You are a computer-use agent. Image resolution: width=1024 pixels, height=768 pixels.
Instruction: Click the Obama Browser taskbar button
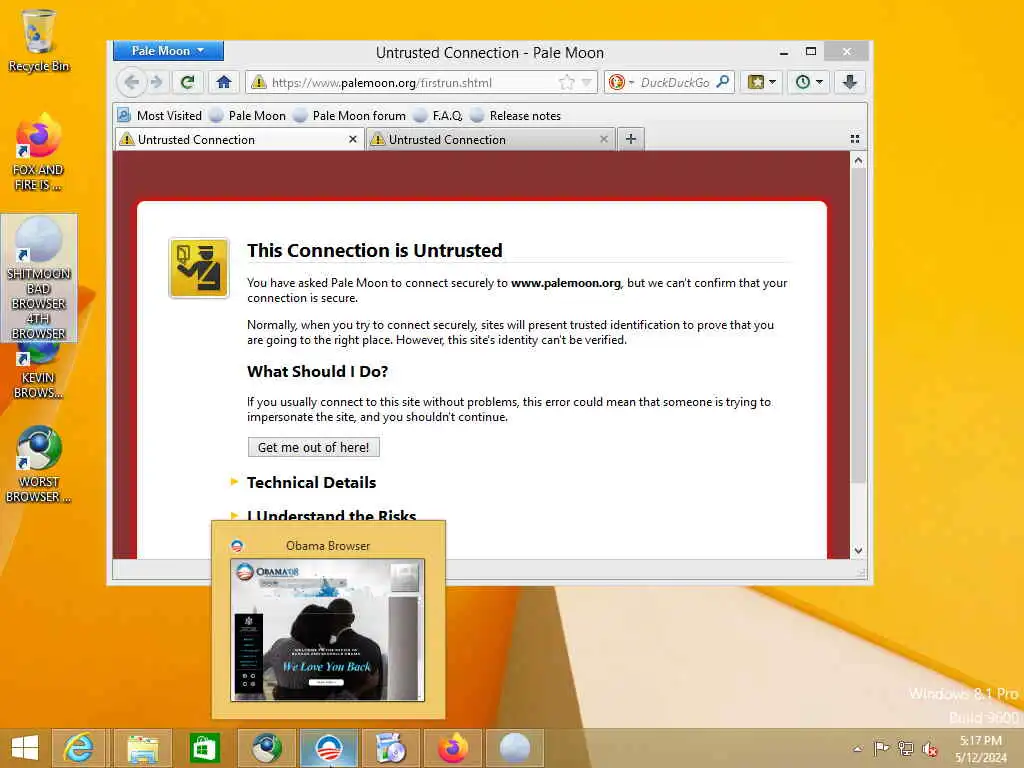328,748
